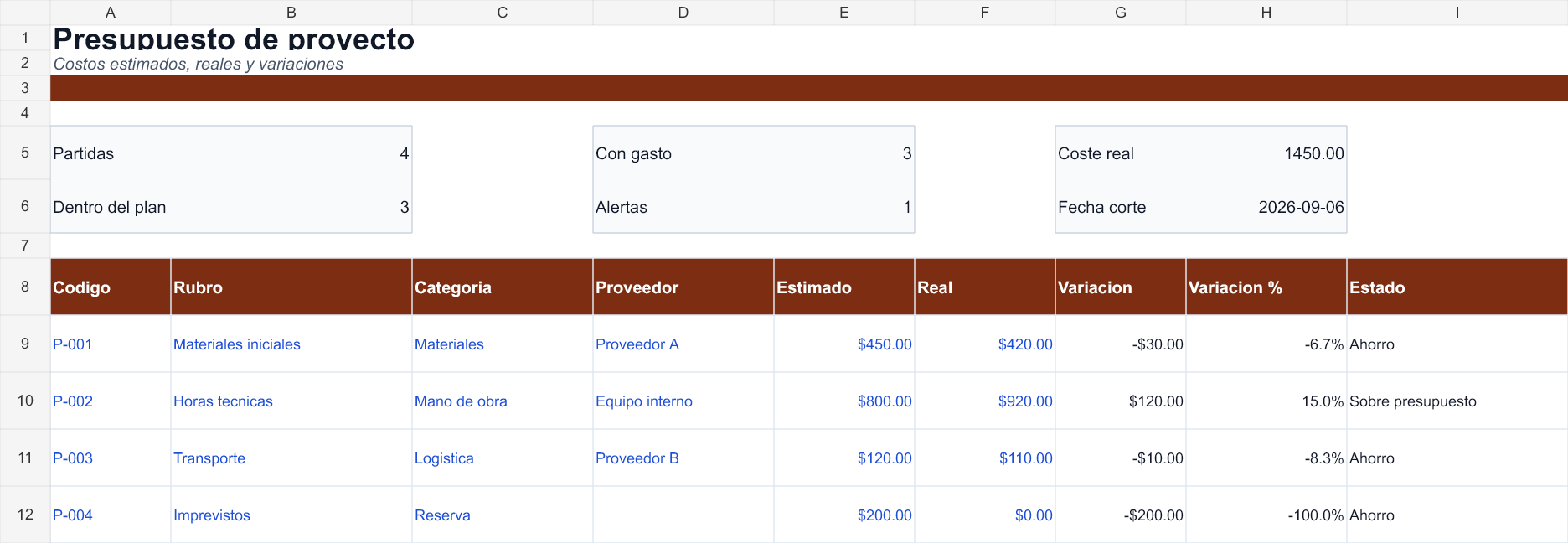The width and height of the screenshot is (1568, 543).
Task: Select column H header
Action: click(1266, 13)
